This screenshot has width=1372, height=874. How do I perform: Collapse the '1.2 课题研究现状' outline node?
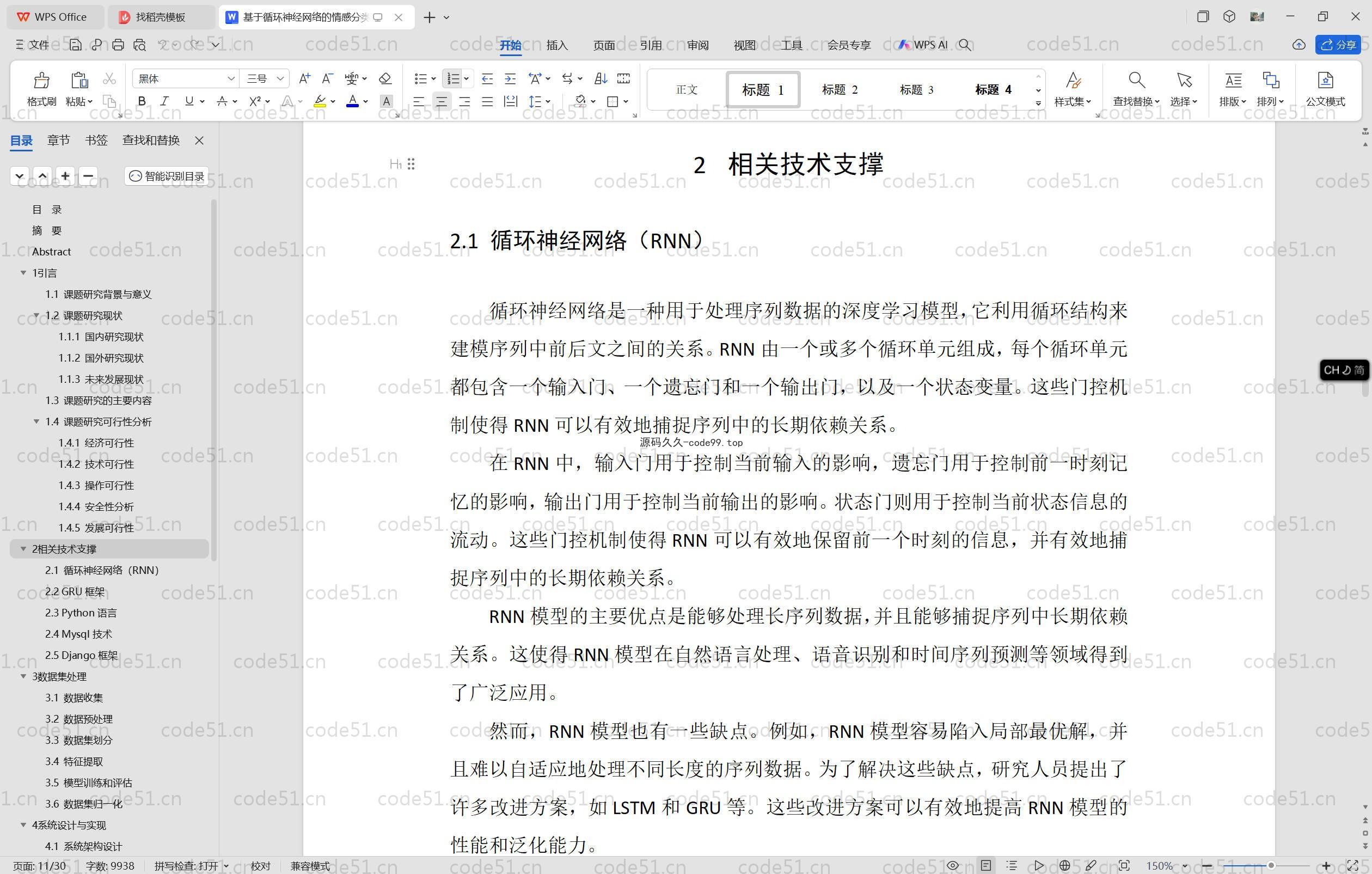36,315
